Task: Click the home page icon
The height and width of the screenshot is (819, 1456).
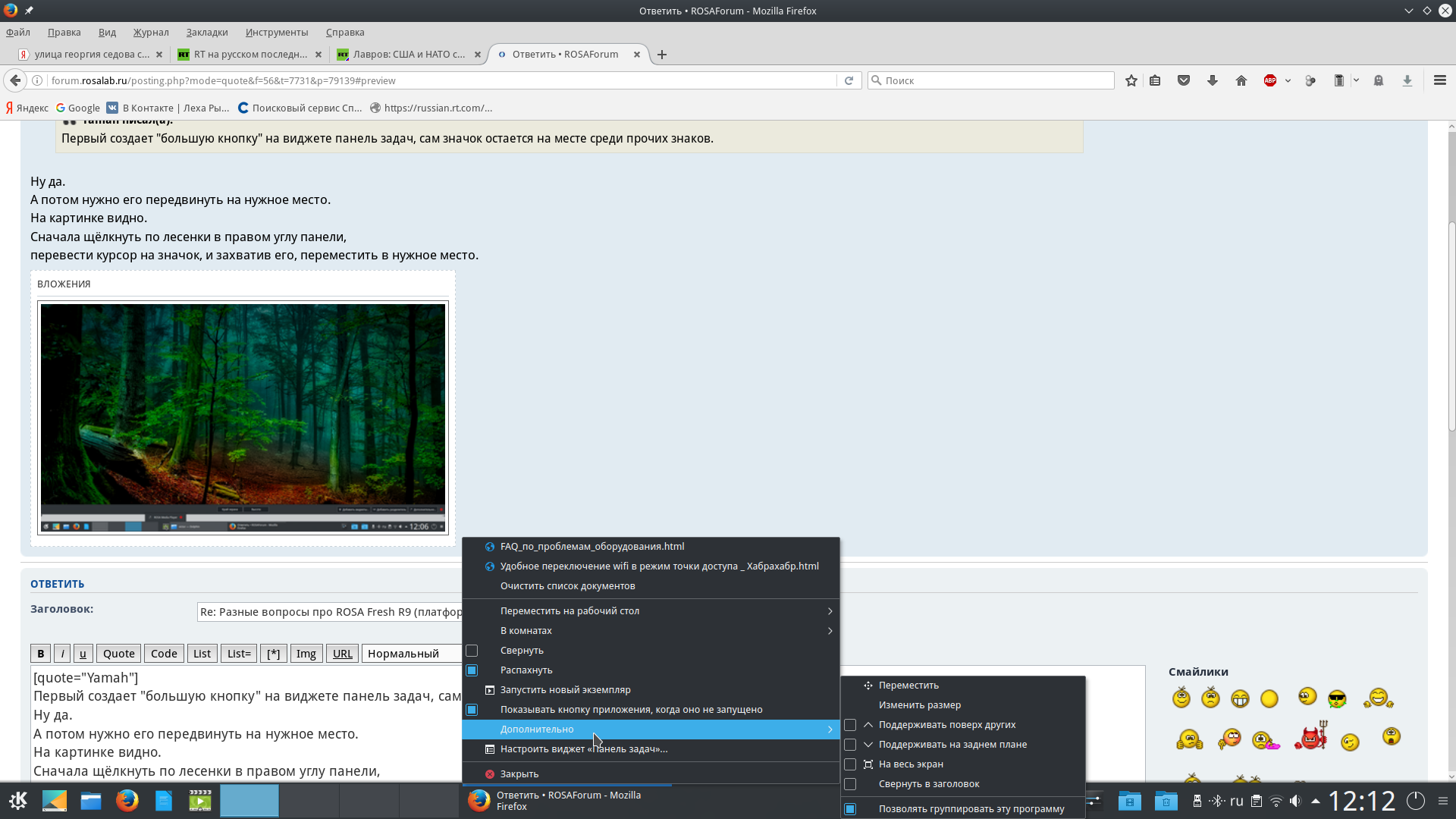Action: pyautogui.click(x=1241, y=80)
